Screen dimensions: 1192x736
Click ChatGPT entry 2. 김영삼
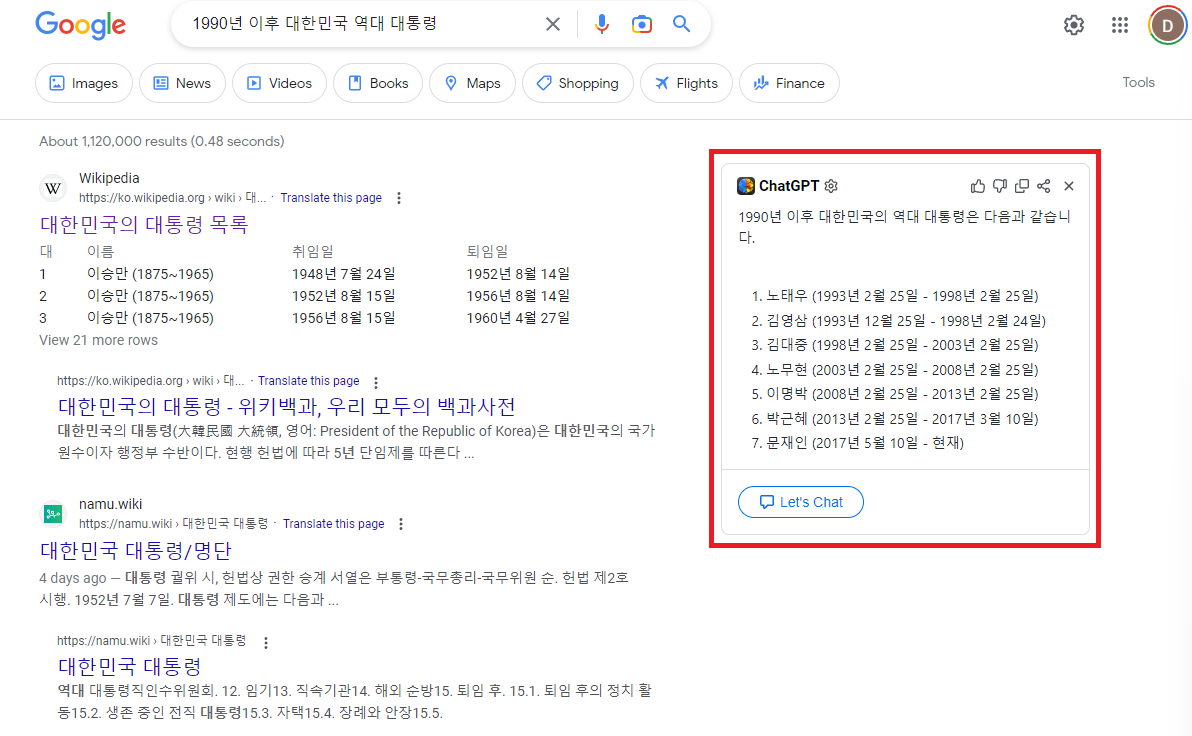(899, 321)
